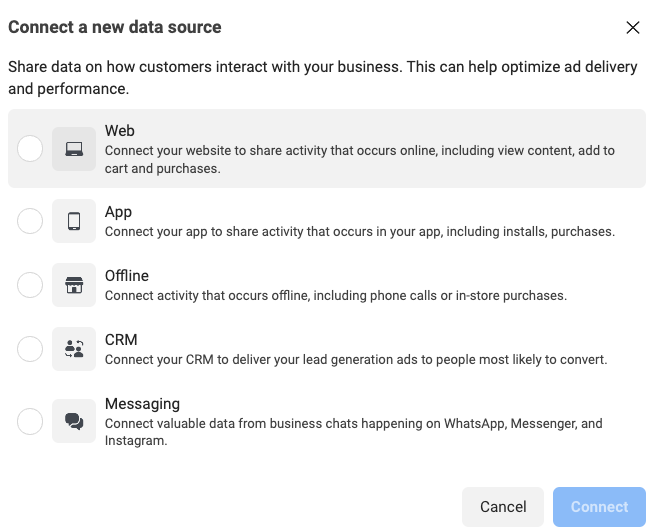Click the Messaging description mentioning WhatsApp
Viewport: 655px width, 532px height.
354,432
